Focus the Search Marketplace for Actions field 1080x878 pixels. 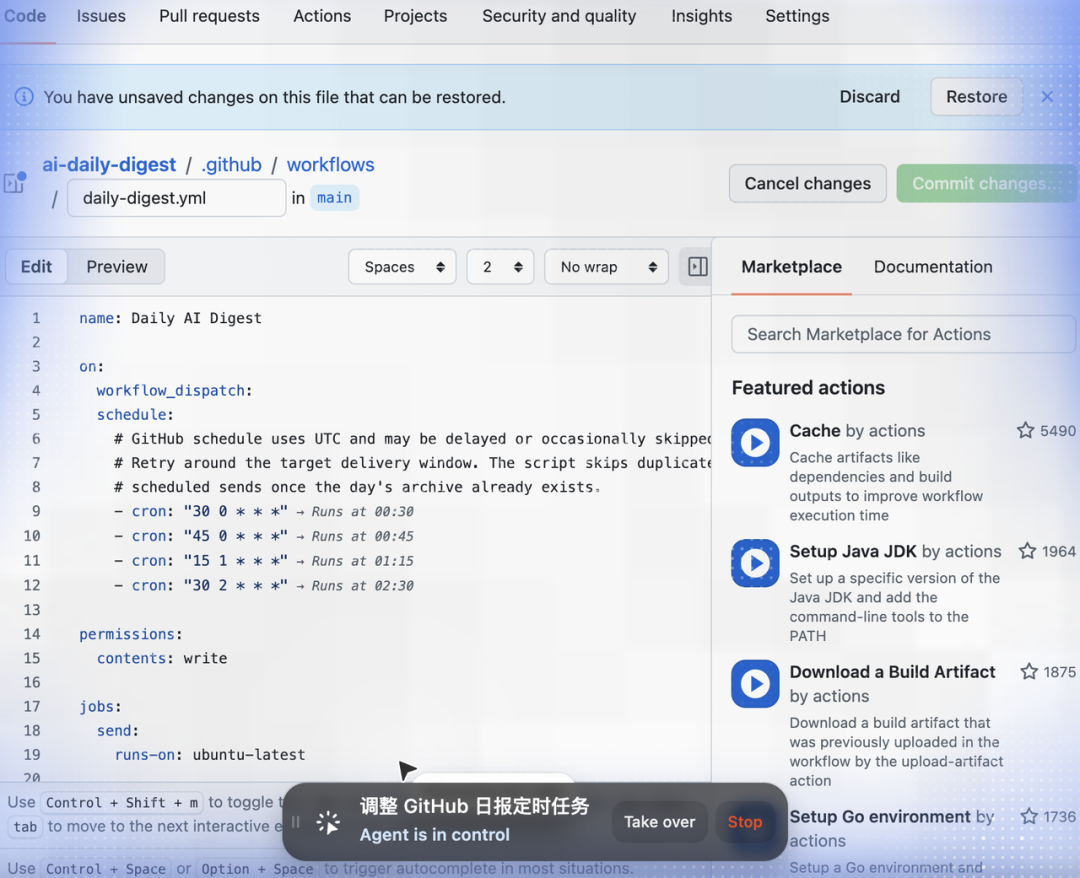pos(902,334)
